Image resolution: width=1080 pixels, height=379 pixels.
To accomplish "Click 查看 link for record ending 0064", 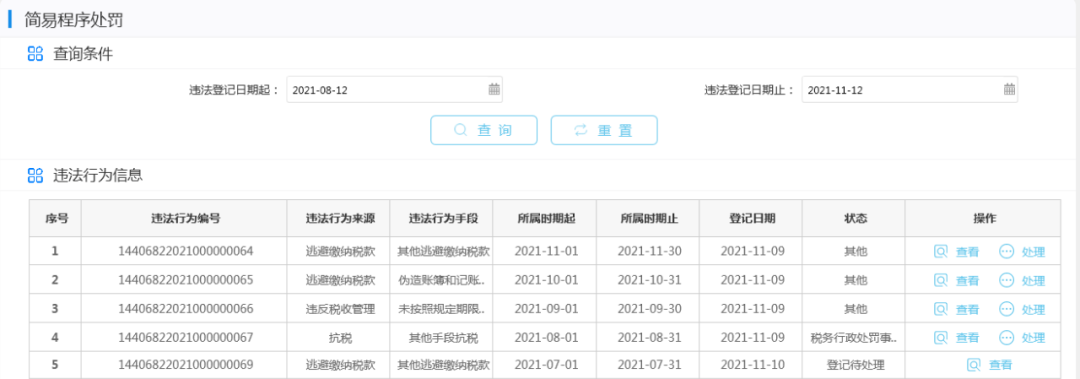I will (967, 252).
